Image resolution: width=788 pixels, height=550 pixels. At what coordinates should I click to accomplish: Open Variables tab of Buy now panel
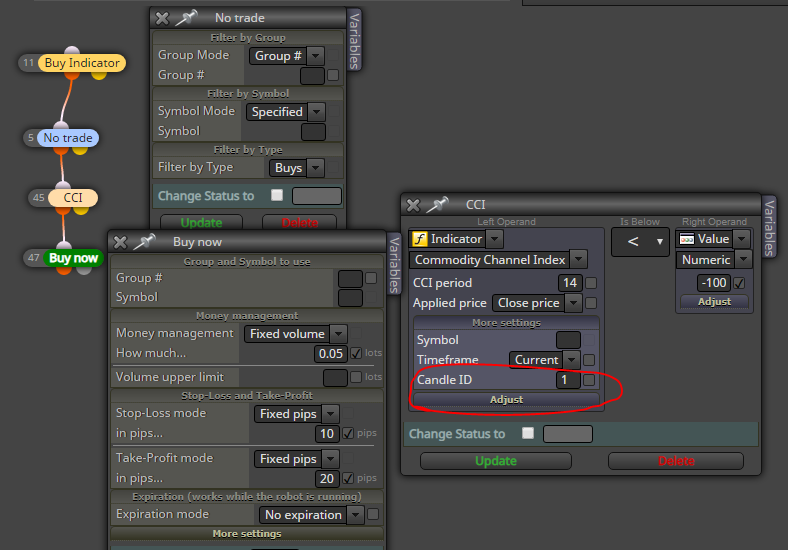click(x=395, y=265)
